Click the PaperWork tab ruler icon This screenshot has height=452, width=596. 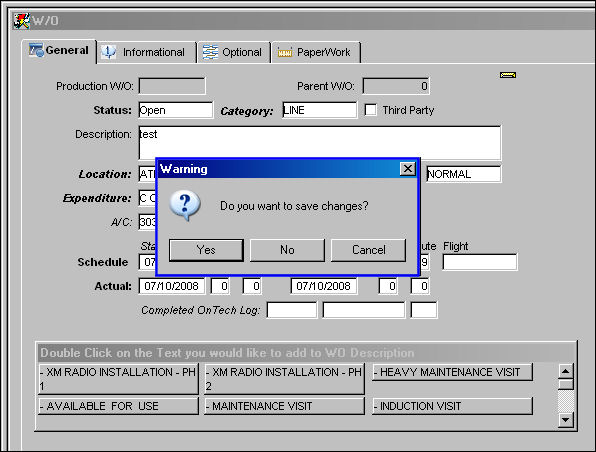[285, 52]
